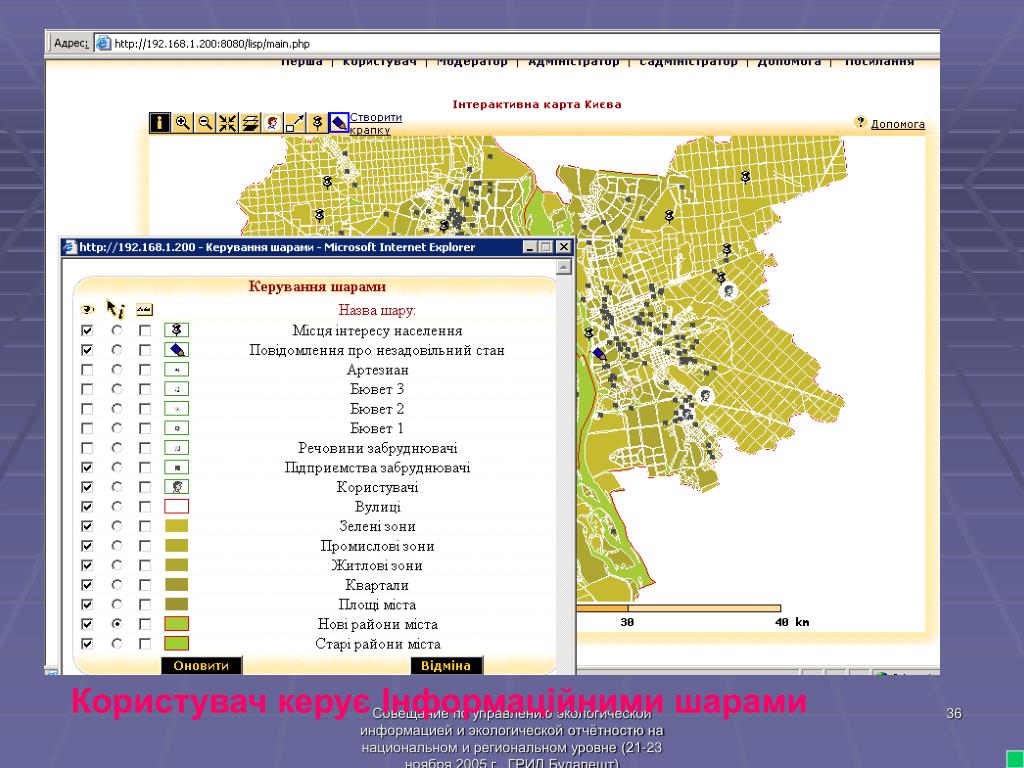
Task: Select the info (i) identify tool
Action: 159,123
